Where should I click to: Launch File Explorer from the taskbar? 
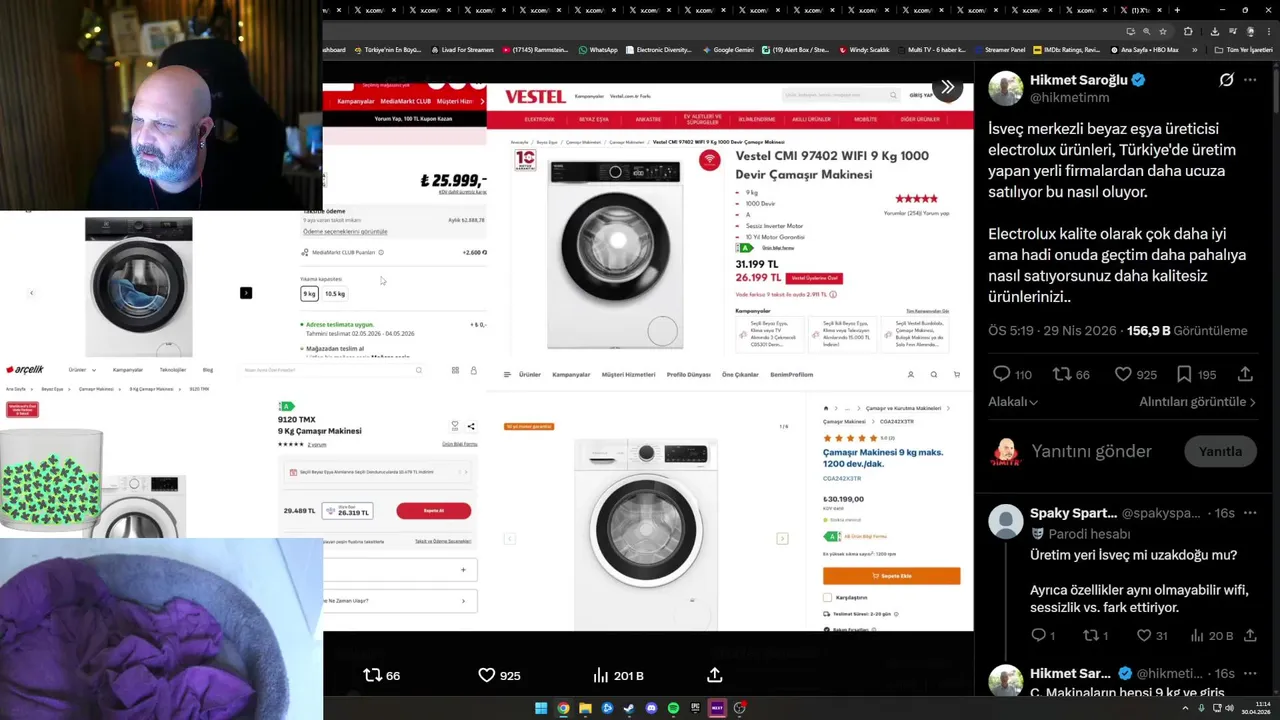(585, 708)
